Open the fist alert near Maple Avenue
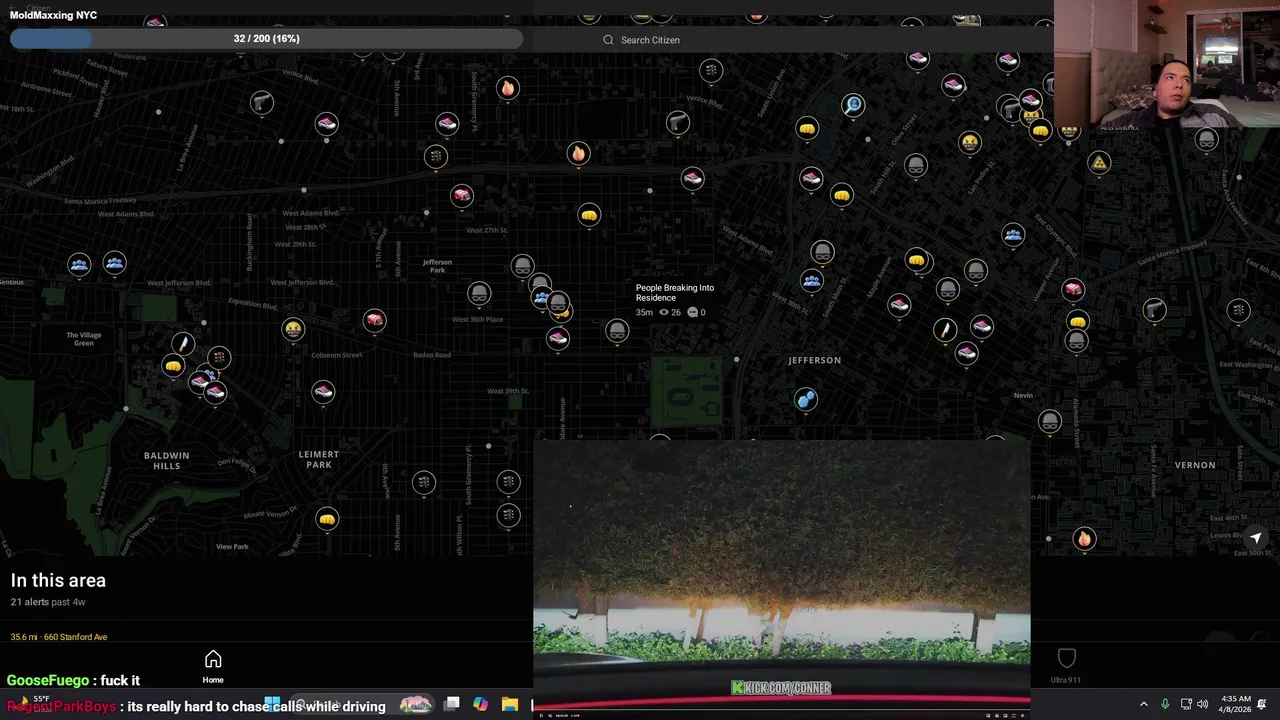This screenshot has height=720, width=1280. pos(917,261)
